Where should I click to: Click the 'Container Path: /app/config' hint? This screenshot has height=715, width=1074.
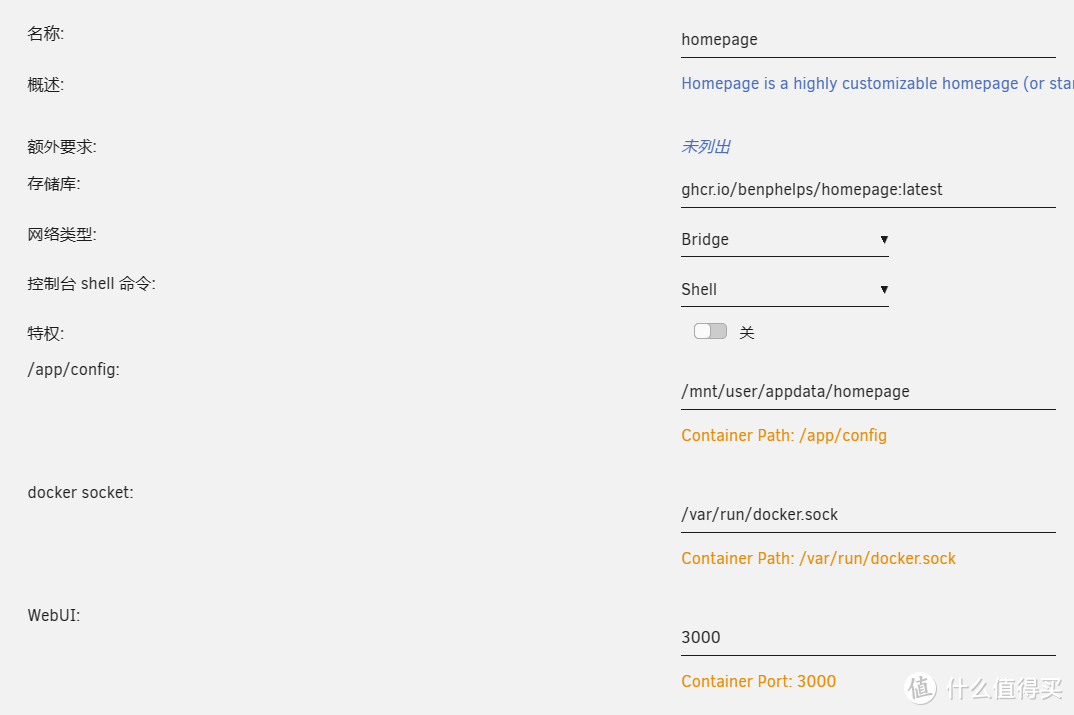pyautogui.click(x=783, y=436)
